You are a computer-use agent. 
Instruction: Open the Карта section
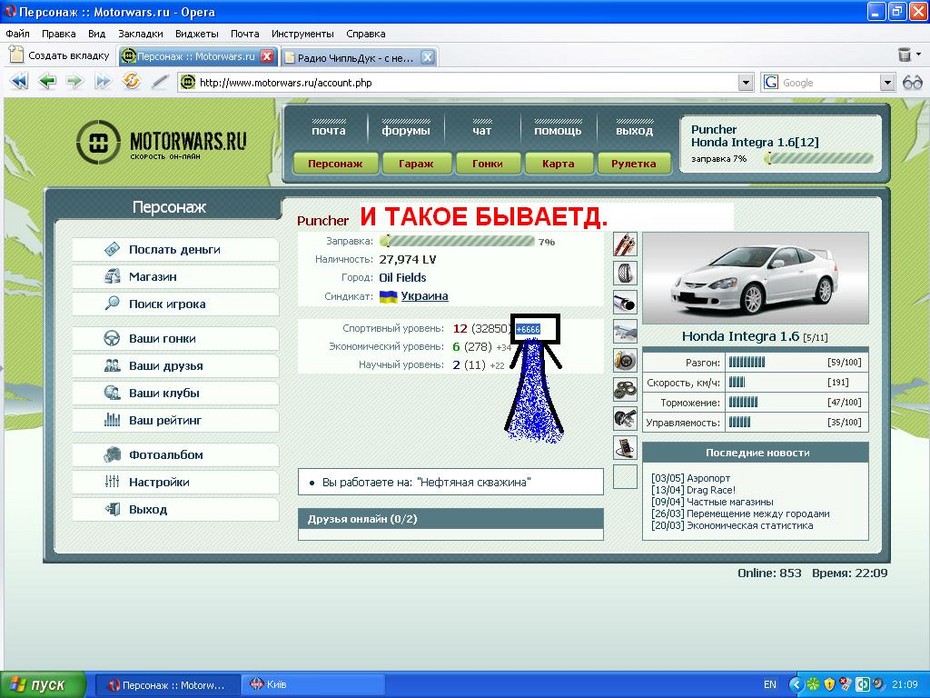click(x=558, y=163)
